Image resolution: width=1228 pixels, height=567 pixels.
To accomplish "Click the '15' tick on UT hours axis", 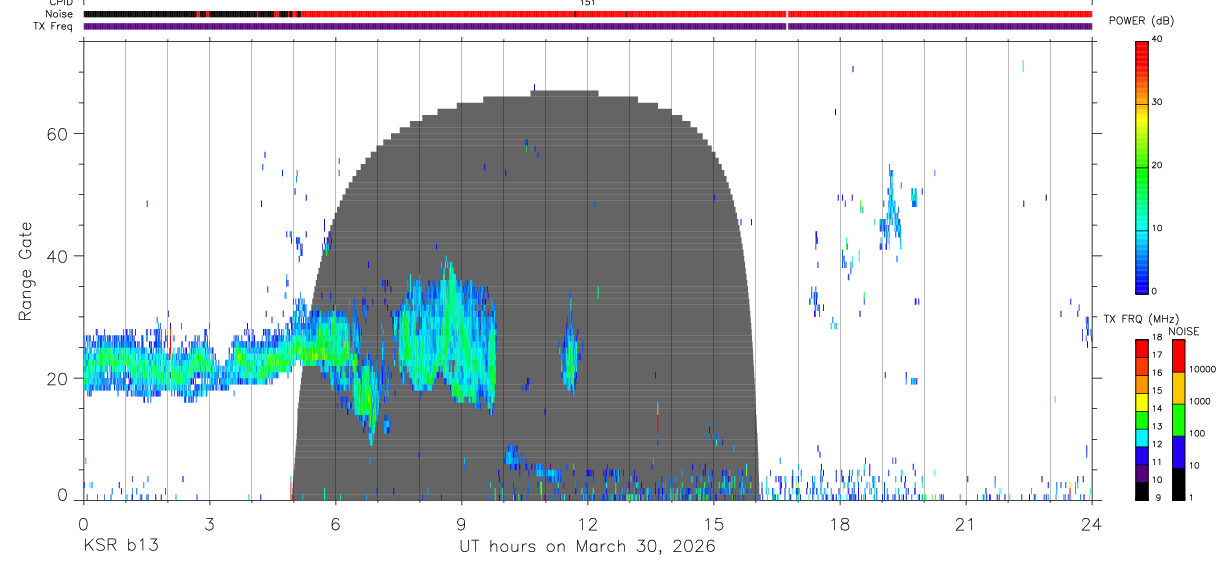I will pyautogui.click(x=713, y=523).
